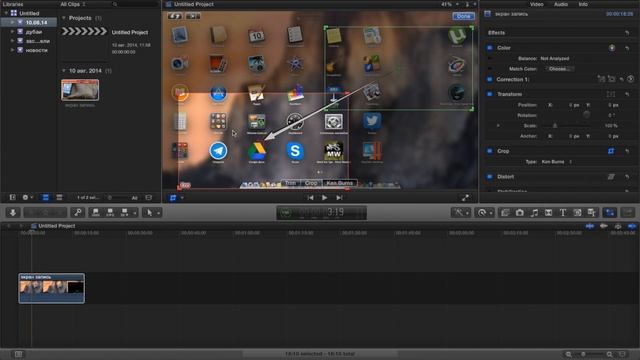640x360 pixels.
Task: Open the Keyword Editor key icon
Action: click(x=78, y=213)
